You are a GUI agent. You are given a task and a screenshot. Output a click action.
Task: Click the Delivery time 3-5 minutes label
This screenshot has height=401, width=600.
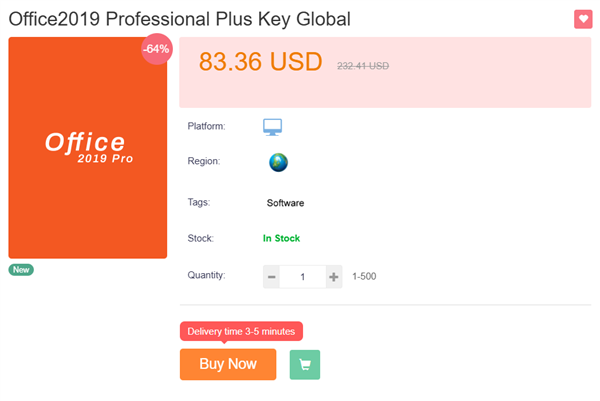(241, 331)
